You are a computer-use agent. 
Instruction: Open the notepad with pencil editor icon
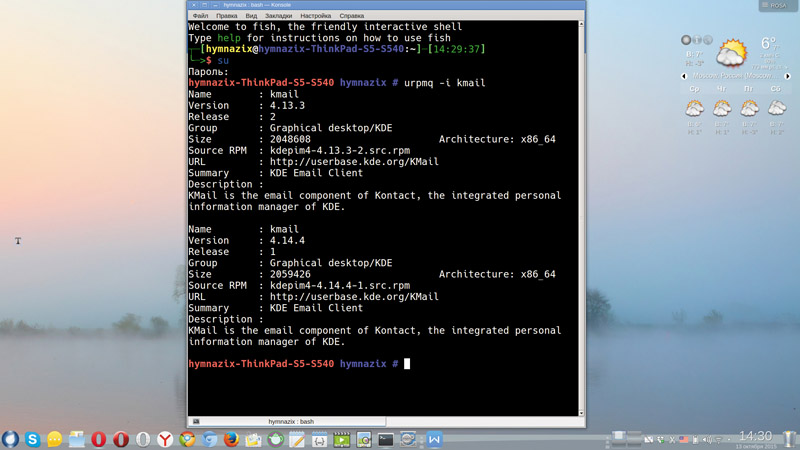point(297,439)
